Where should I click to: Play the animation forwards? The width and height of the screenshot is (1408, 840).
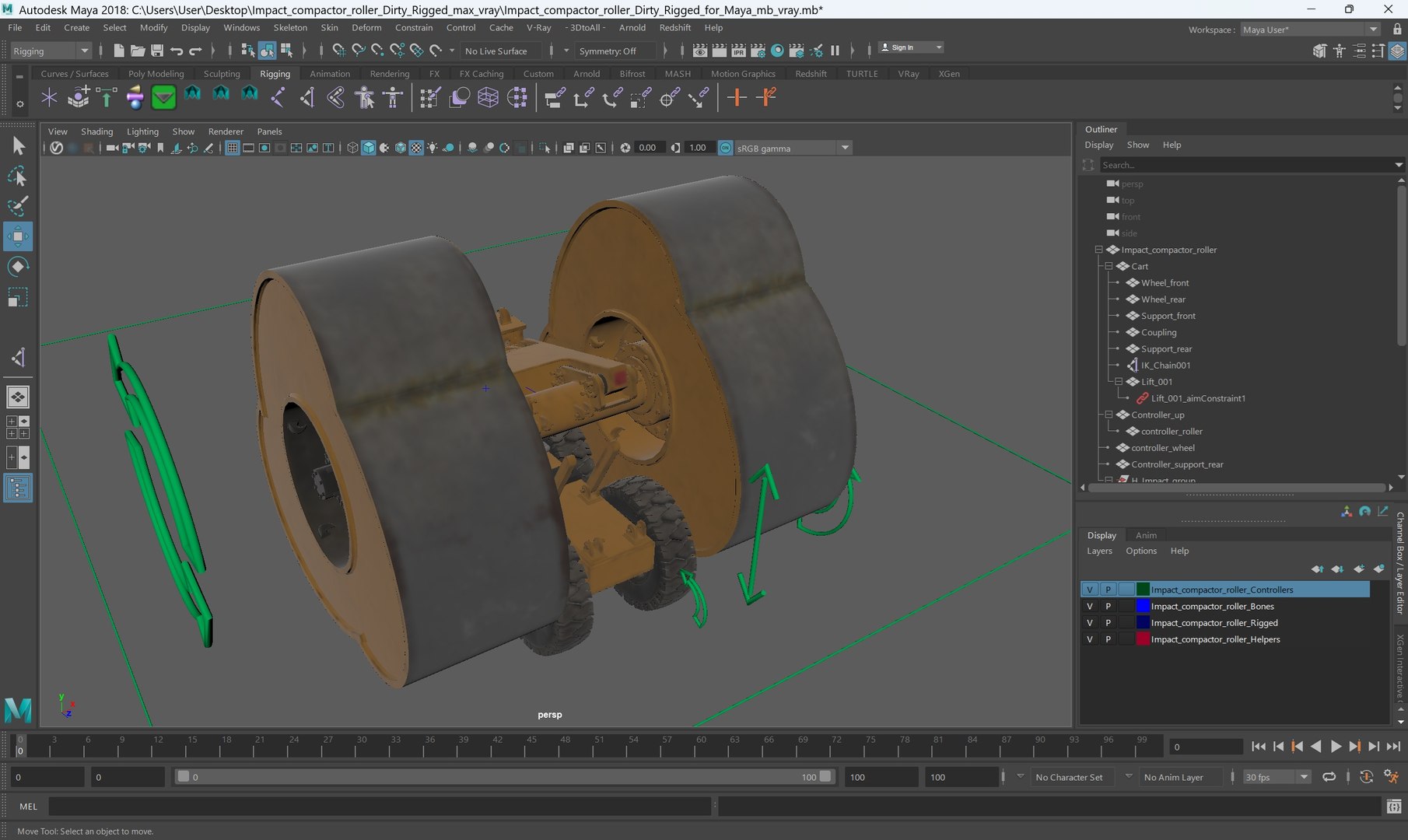coord(1336,746)
